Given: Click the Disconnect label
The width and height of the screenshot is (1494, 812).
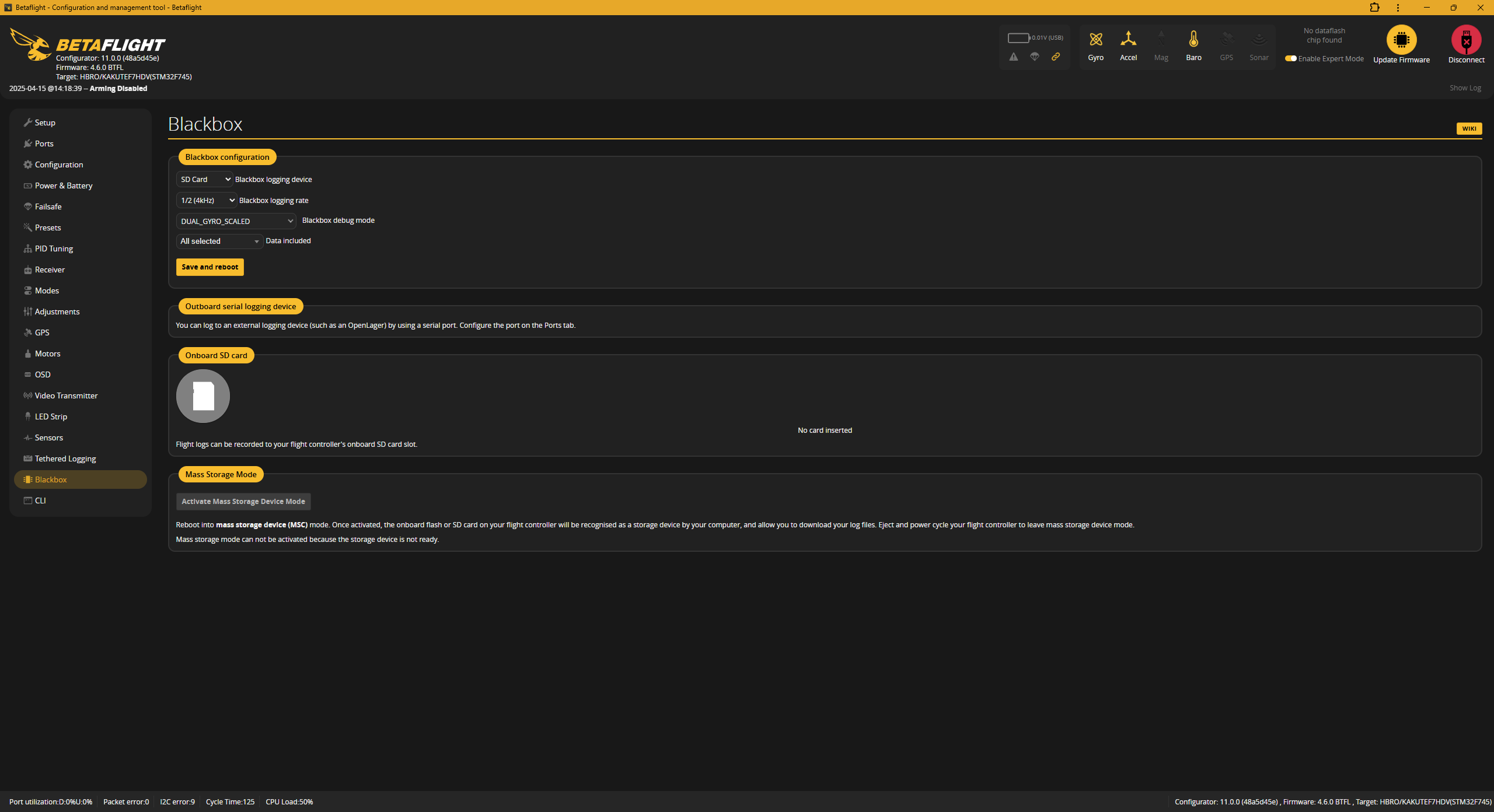Looking at the screenshot, I should coord(1466,60).
